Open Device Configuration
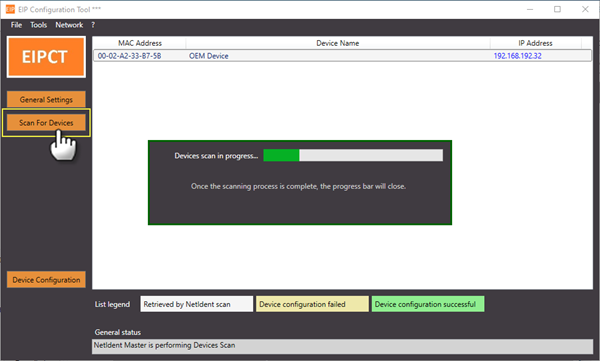This screenshot has width=600, height=361. pos(46,280)
